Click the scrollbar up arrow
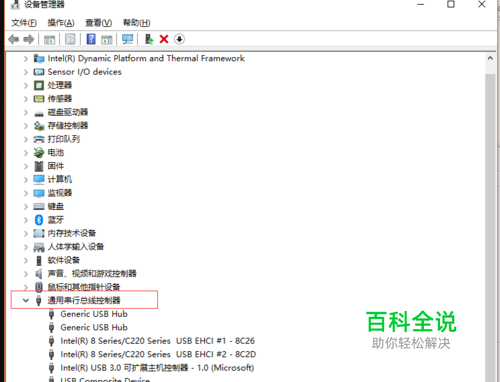The height and width of the screenshot is (382, 500). [x=490, y=58]
